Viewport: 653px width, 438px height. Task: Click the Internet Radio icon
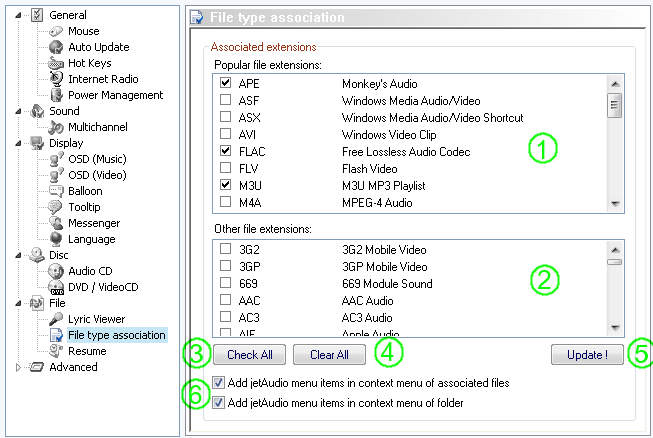[x=56, y=79]
